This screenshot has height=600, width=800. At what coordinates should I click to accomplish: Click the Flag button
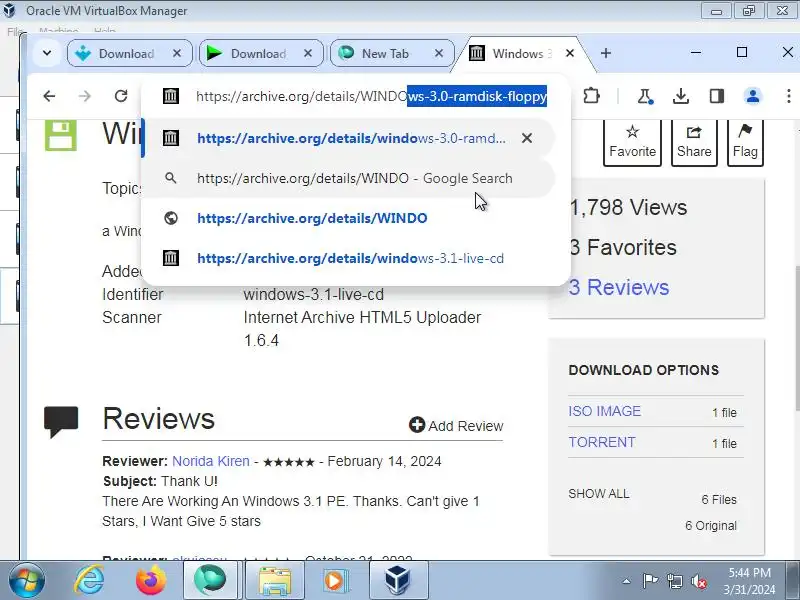[x=745, y=142]
